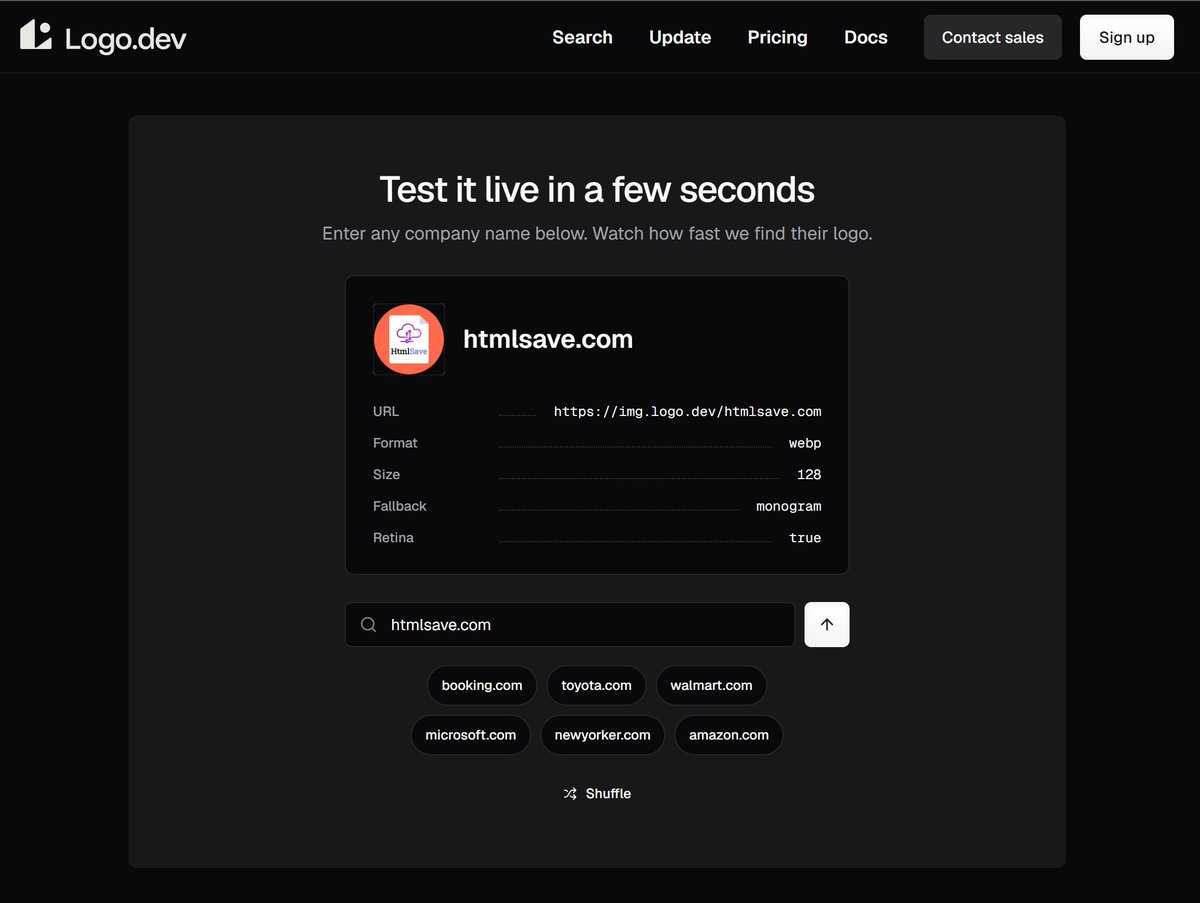Click the Format row label
1200x903 pixels.
pos(395,443)
